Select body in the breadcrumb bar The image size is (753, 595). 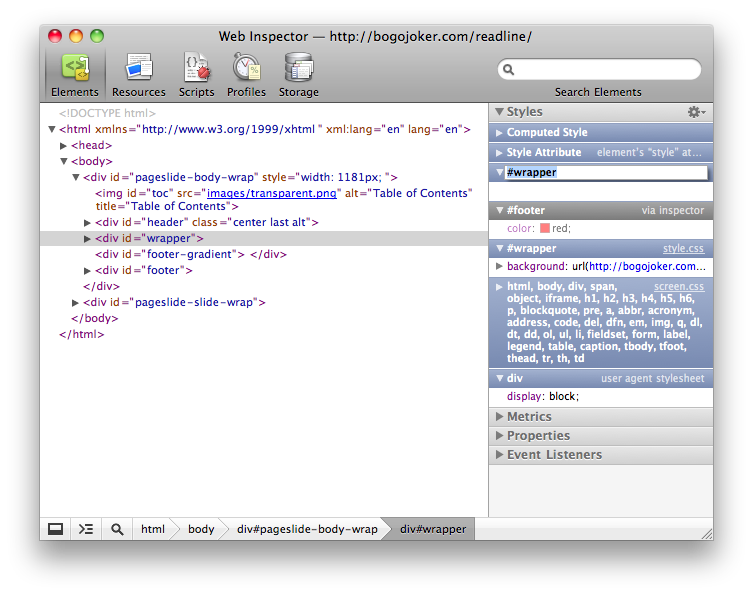[x=201, y=529]
